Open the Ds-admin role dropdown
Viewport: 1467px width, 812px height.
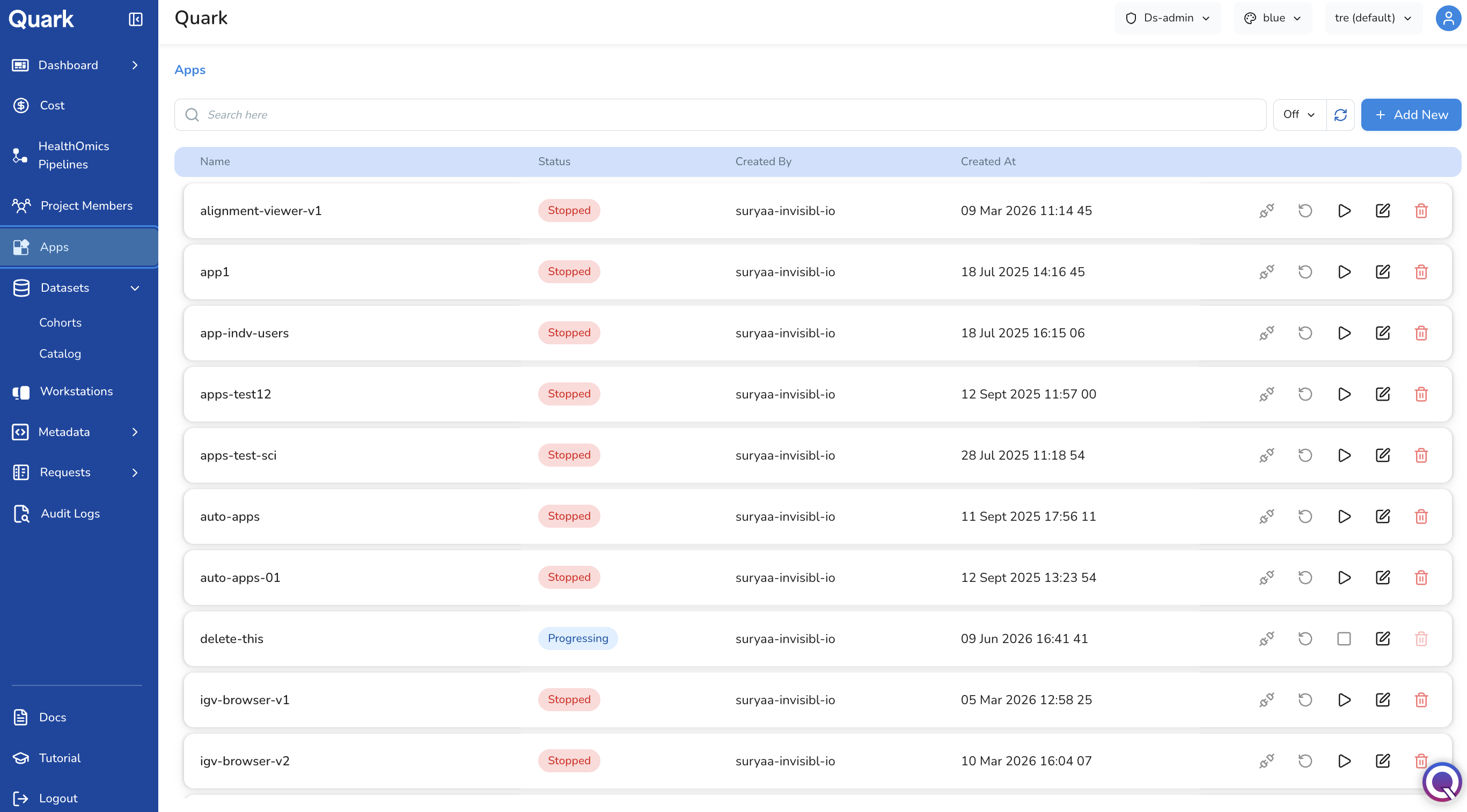[x=1168, y=18]
